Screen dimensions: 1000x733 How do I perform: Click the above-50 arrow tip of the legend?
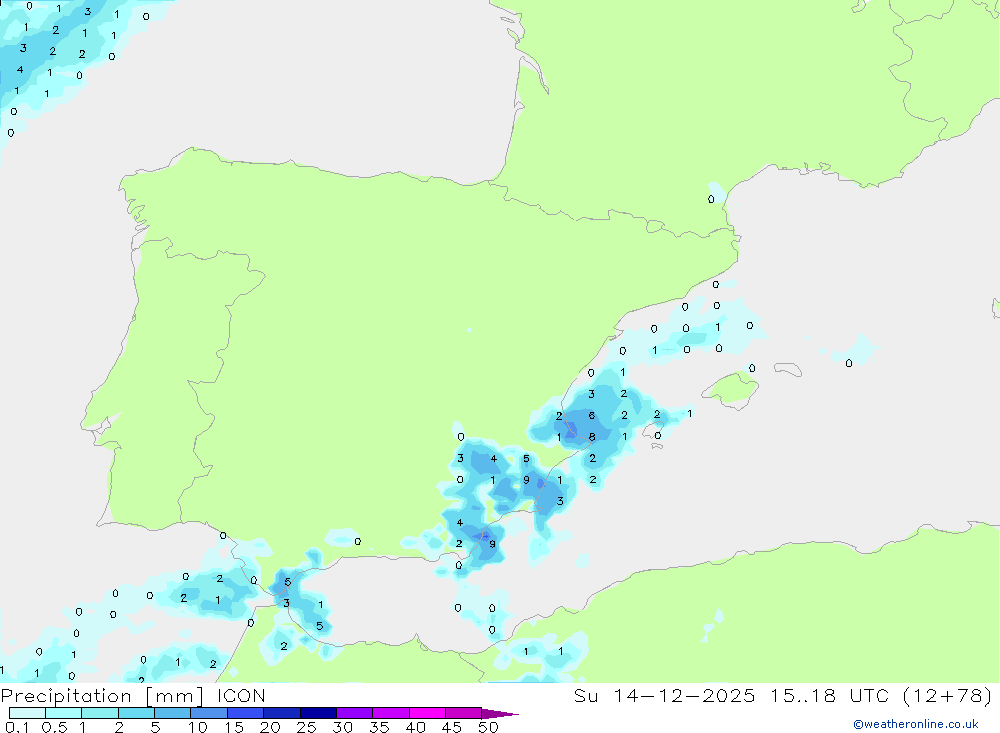tap(500, 714)
